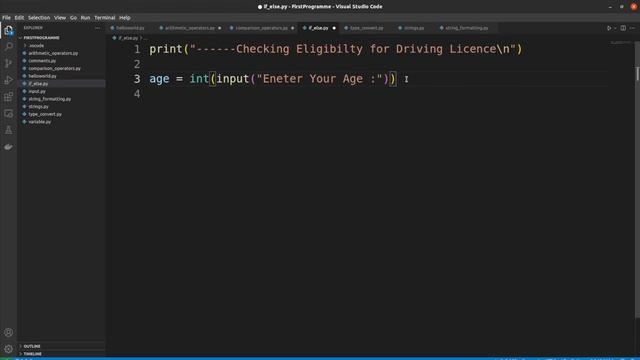Open the Explorer view in activity bar

pyautogui.click(x=8, y=30)
